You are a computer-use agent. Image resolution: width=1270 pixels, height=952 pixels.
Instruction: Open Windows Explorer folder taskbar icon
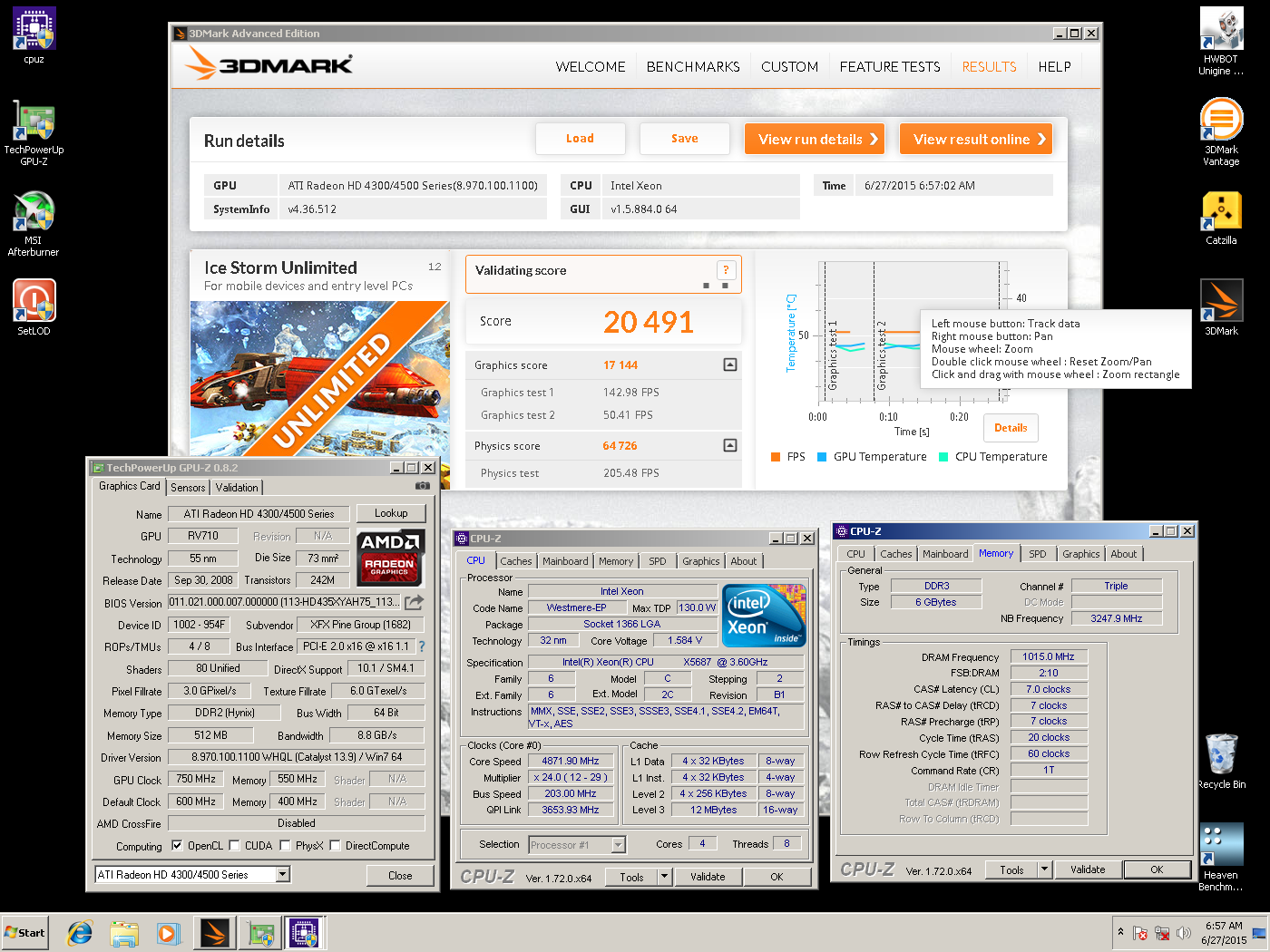pyautogui.click(x=124, y=932)
